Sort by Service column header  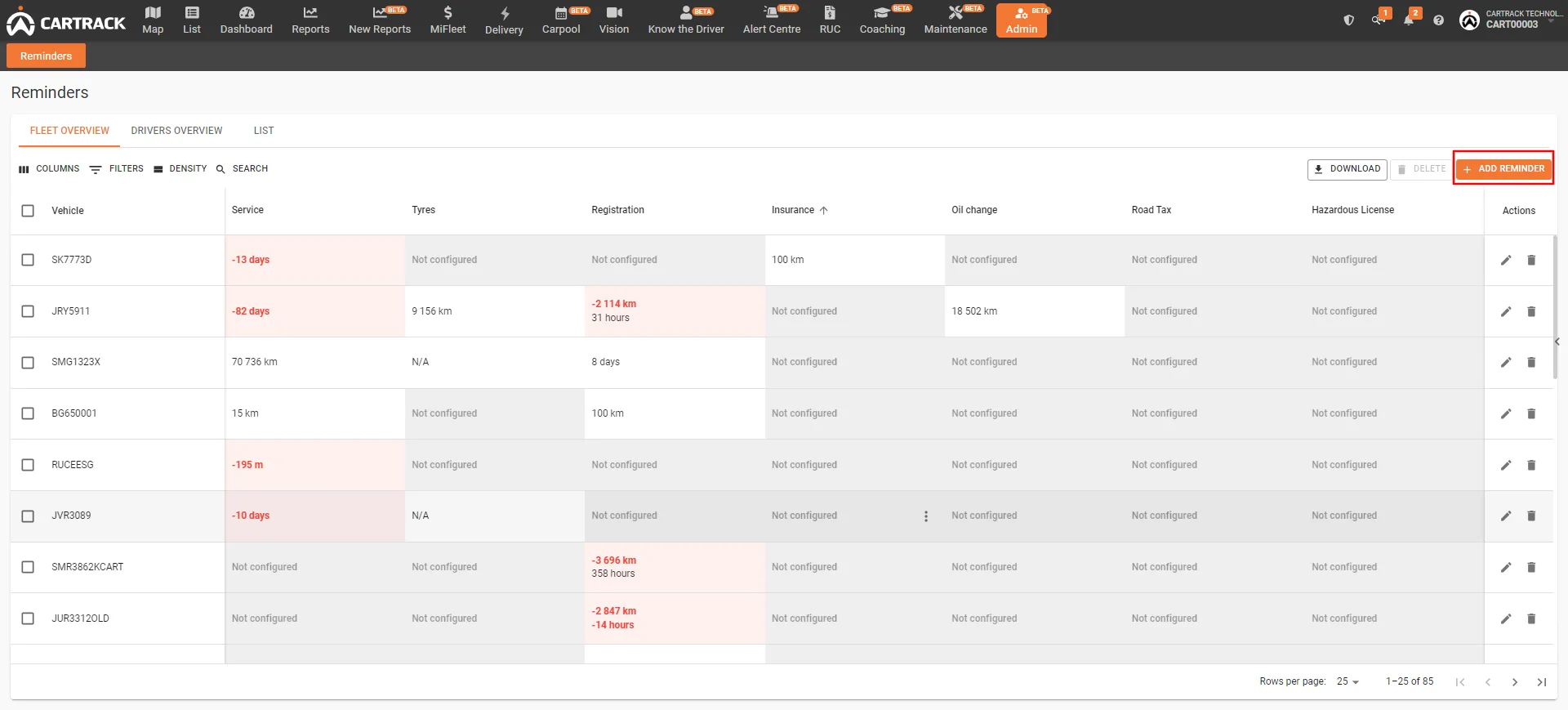[247, 210]
